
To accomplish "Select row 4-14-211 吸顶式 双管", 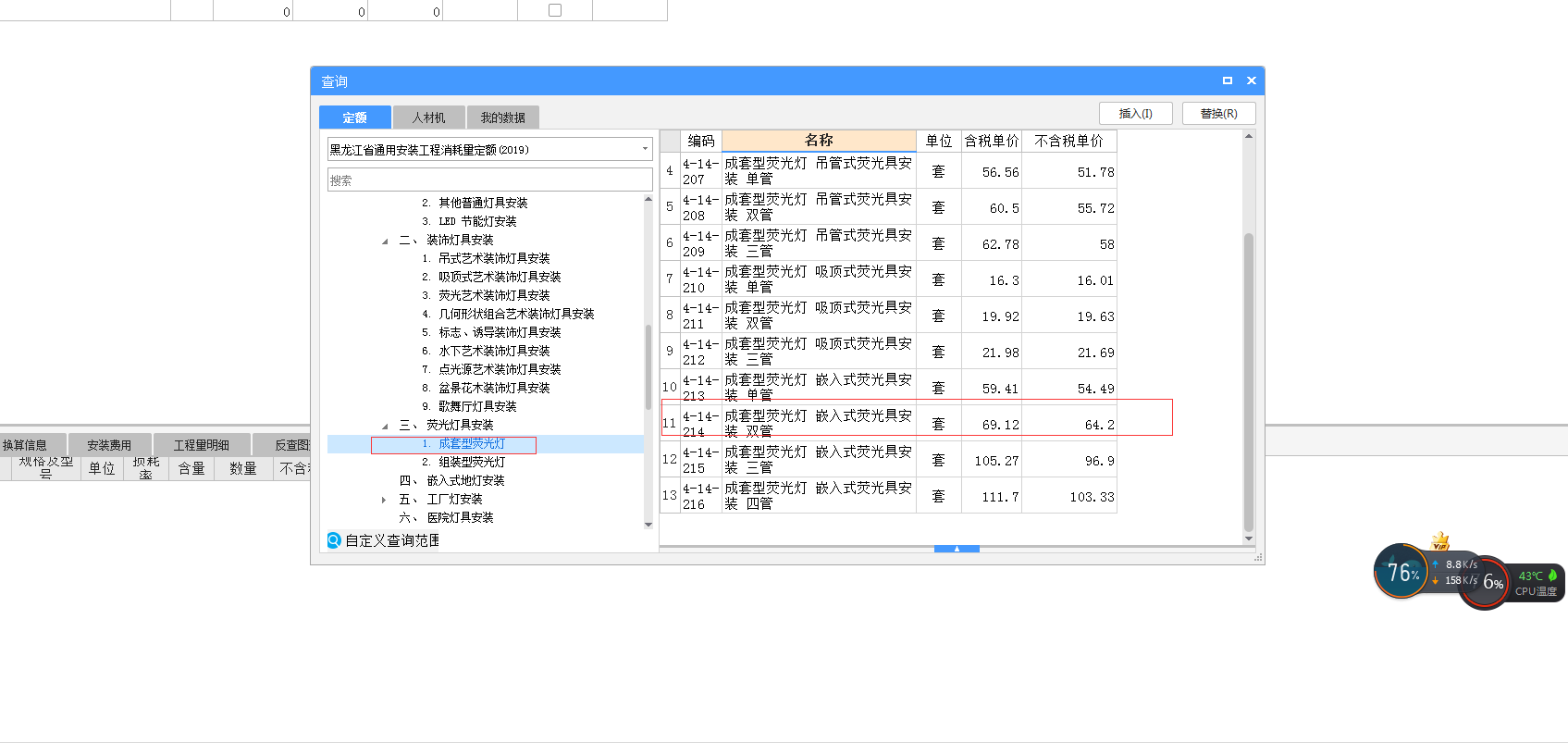I will (889, 316).
